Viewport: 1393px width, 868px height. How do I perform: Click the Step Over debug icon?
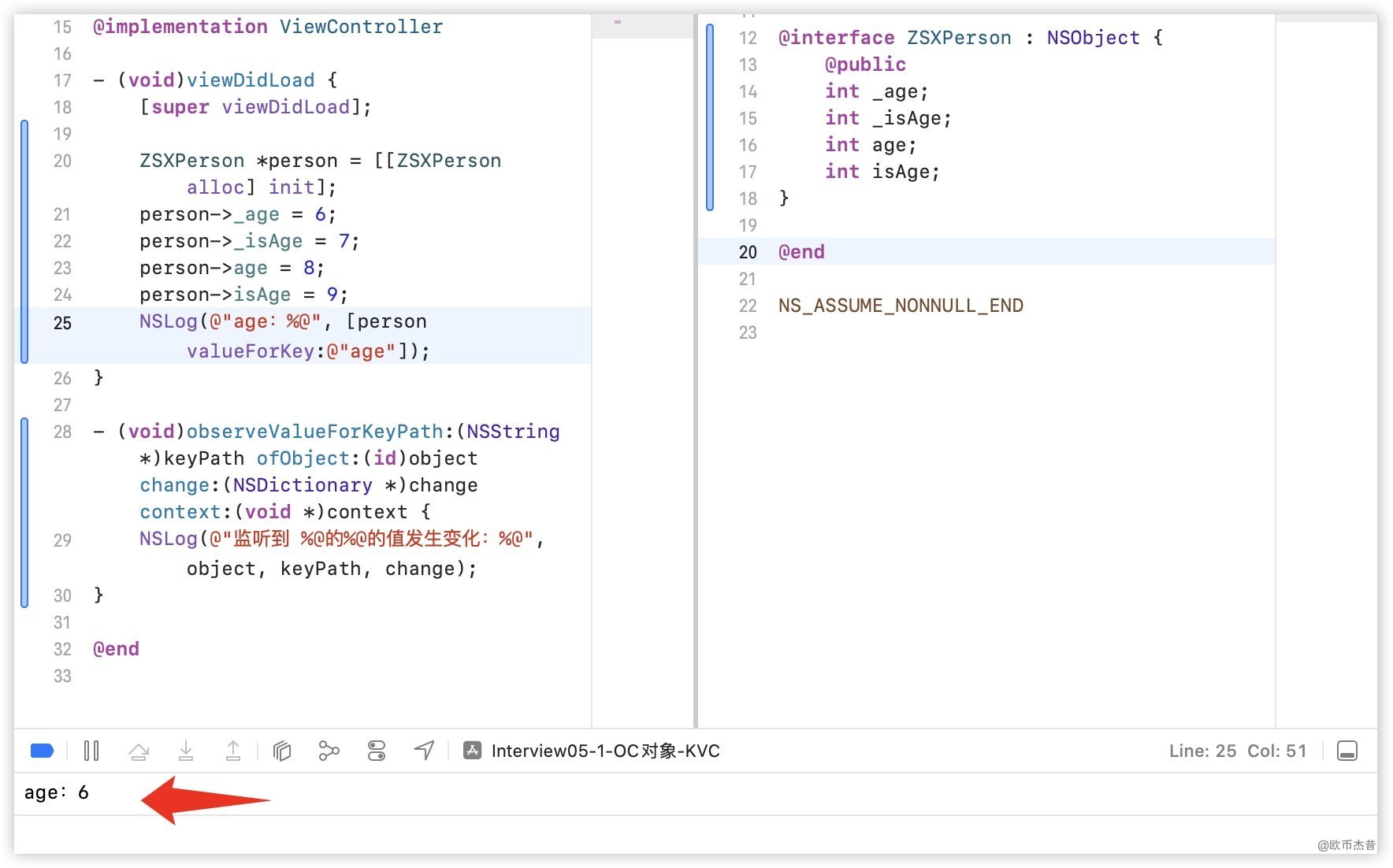(139, 751)
